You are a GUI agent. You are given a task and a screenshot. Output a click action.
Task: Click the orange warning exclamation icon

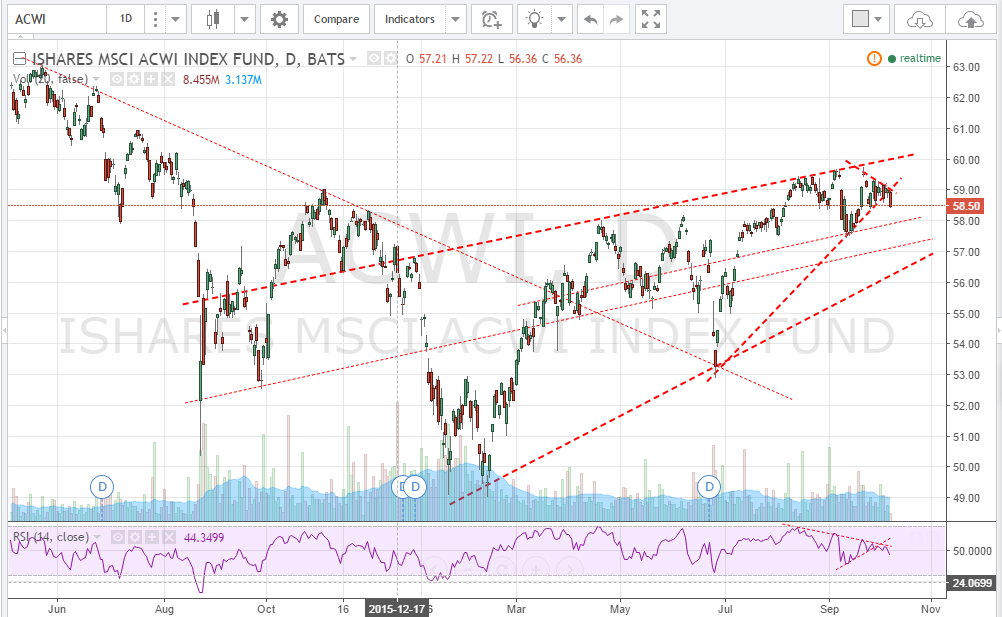pos(874,58)
